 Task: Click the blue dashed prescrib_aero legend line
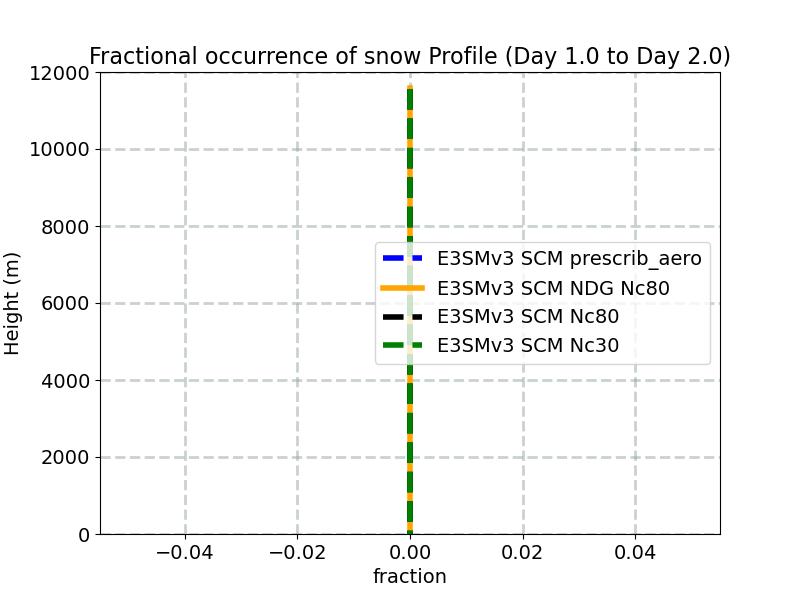tap(403, 258)
